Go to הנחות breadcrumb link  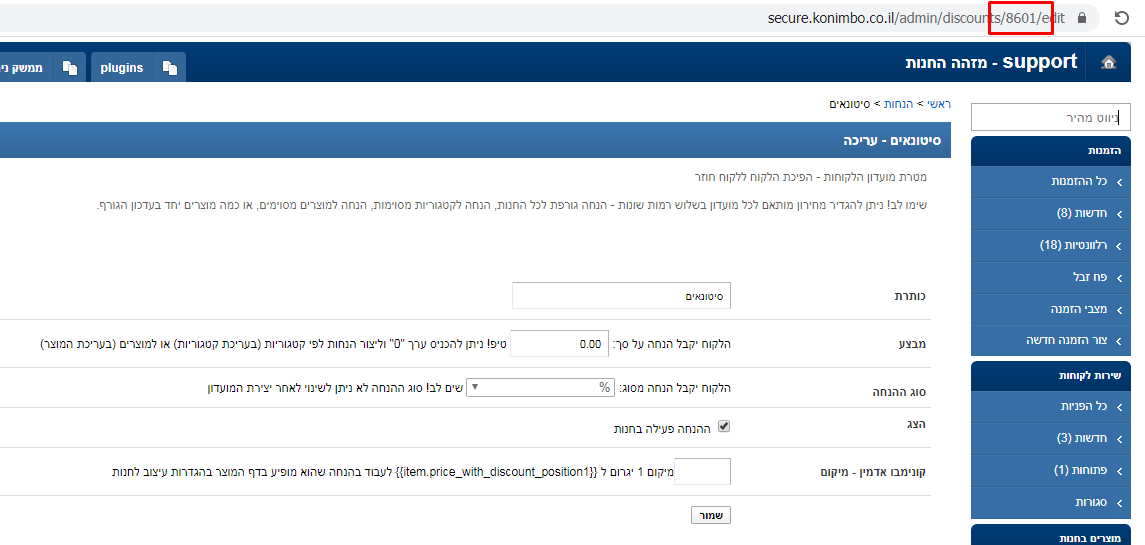pyautogui.click(x=897, y=104)
